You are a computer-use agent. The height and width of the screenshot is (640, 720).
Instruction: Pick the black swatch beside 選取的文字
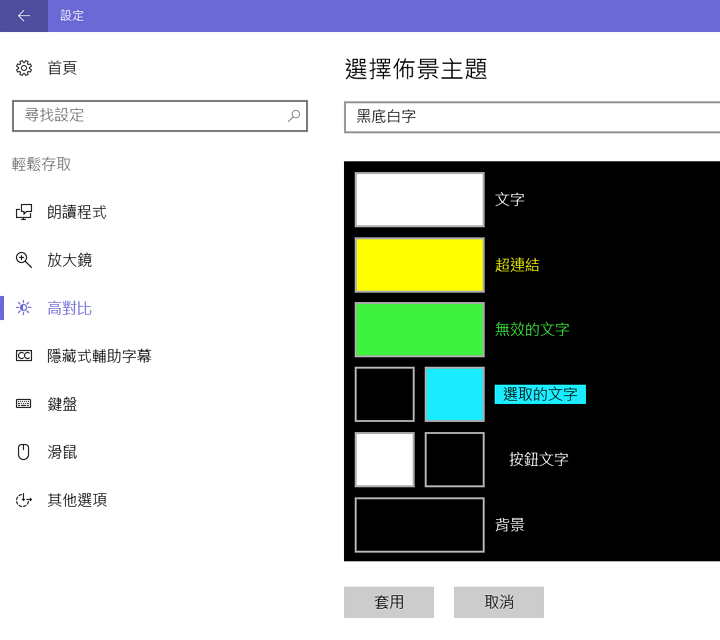click(385, 394)
